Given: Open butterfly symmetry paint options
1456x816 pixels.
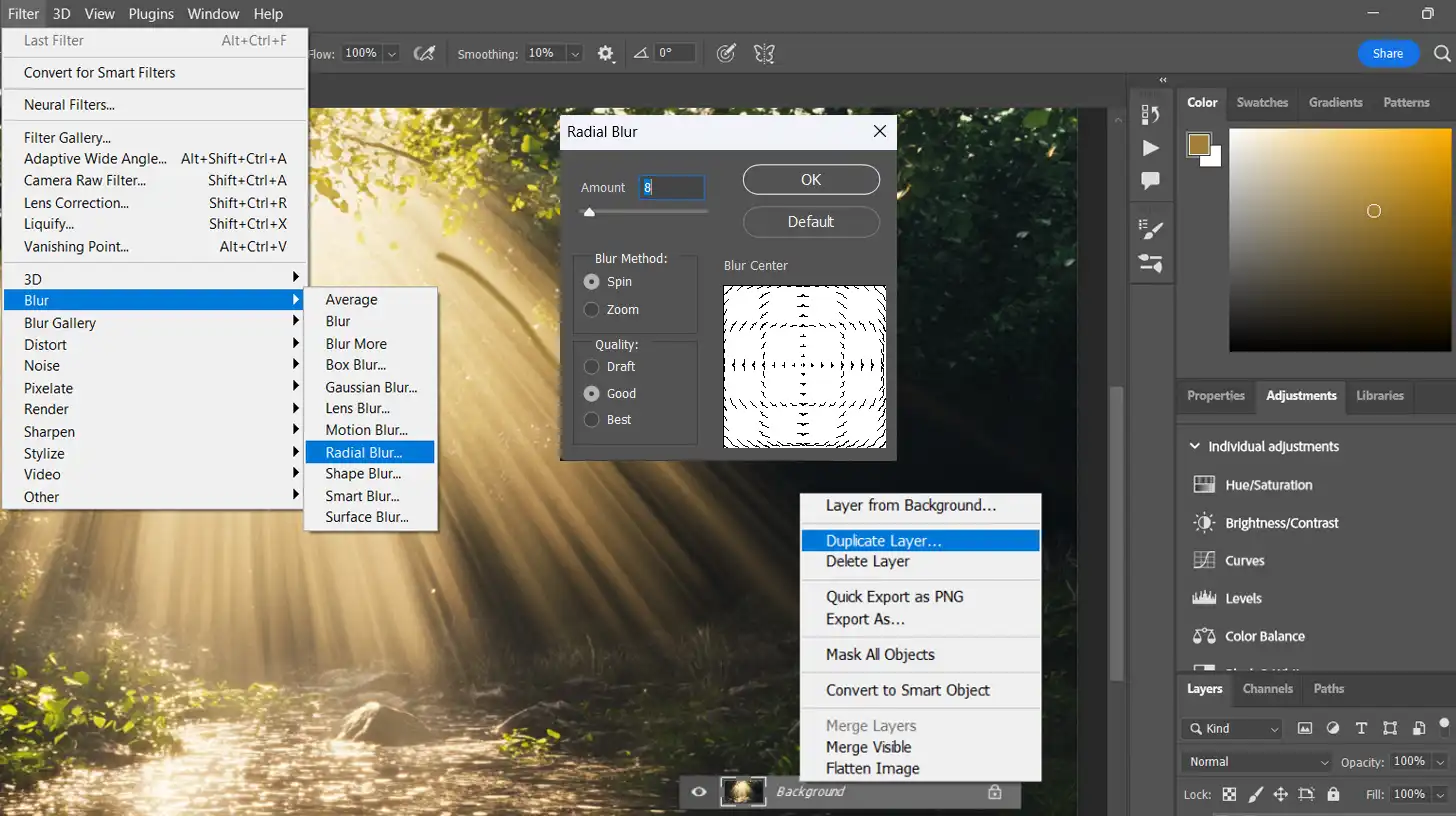Looking at the screenshot, I should tap(765, 53).
